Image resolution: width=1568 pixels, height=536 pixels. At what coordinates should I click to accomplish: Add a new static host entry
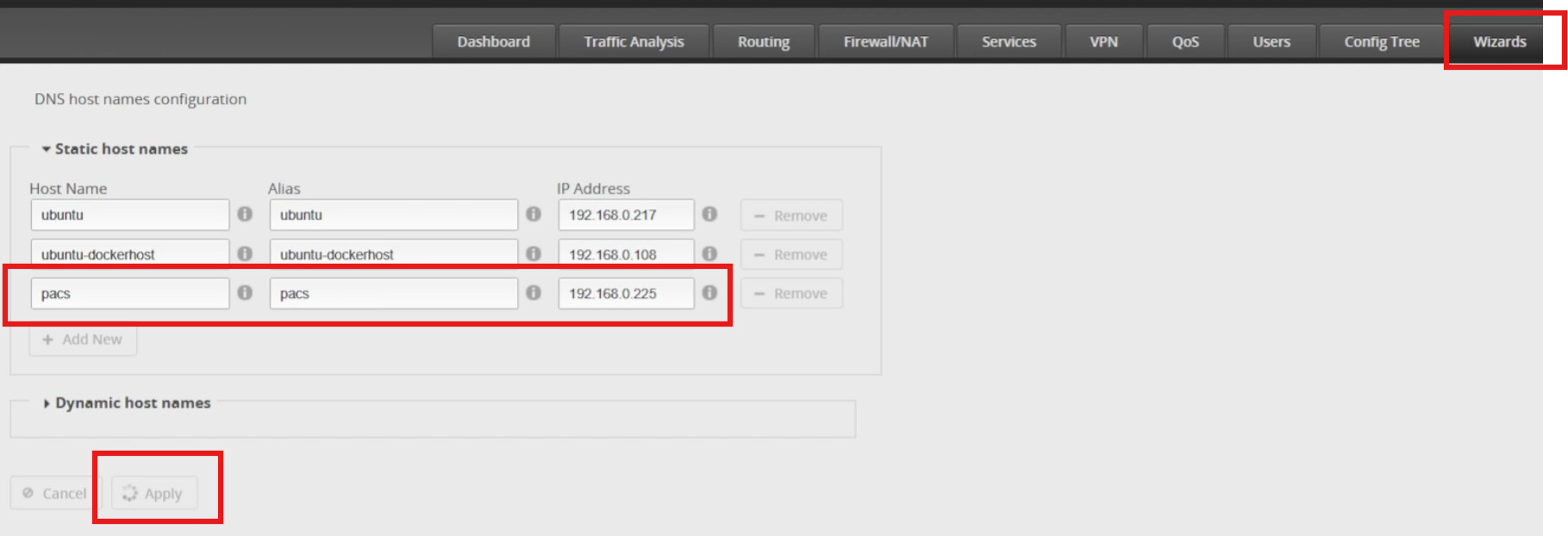pos(83,340)
